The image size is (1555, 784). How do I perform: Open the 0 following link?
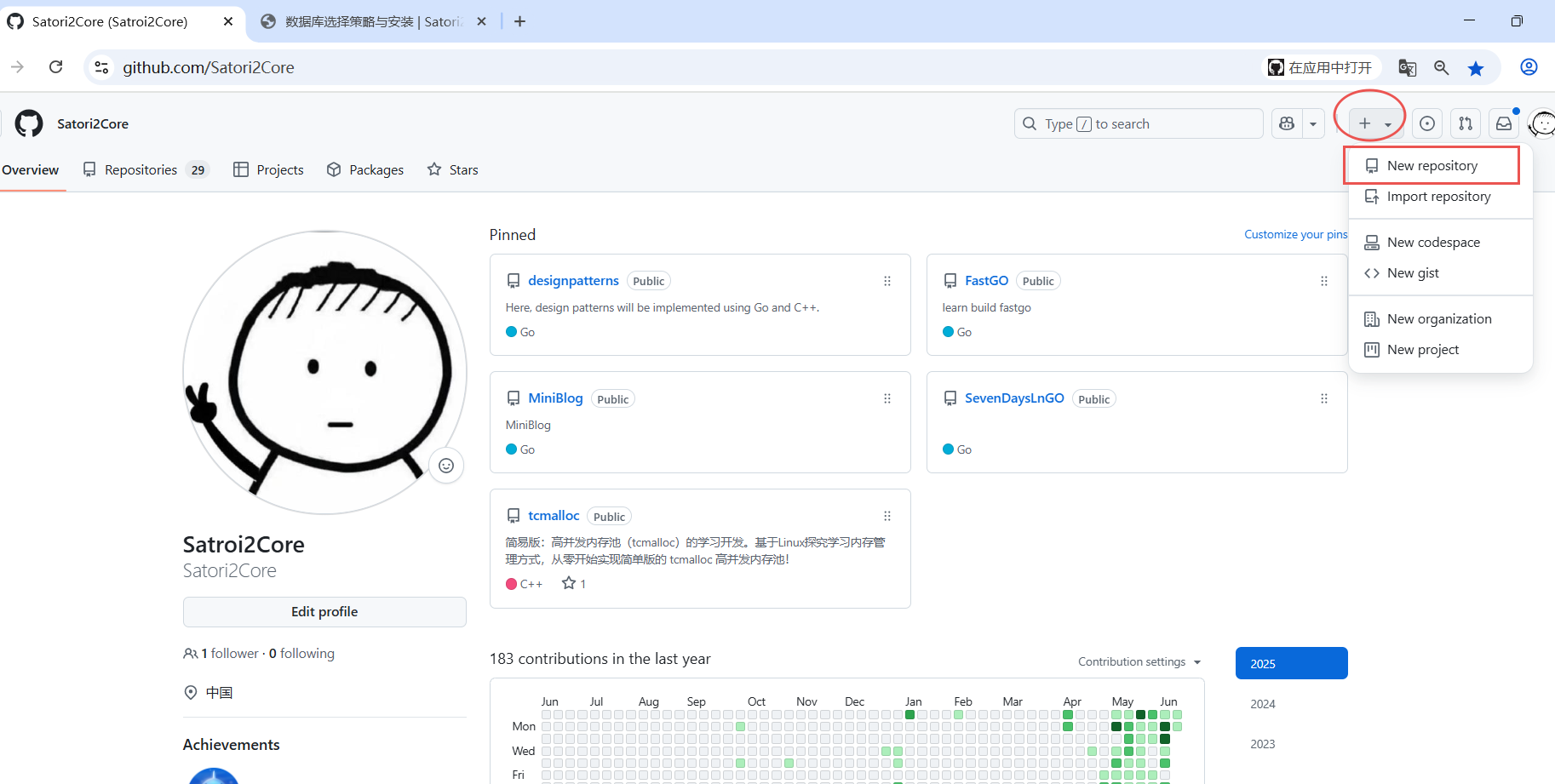(x=301, y=653)
